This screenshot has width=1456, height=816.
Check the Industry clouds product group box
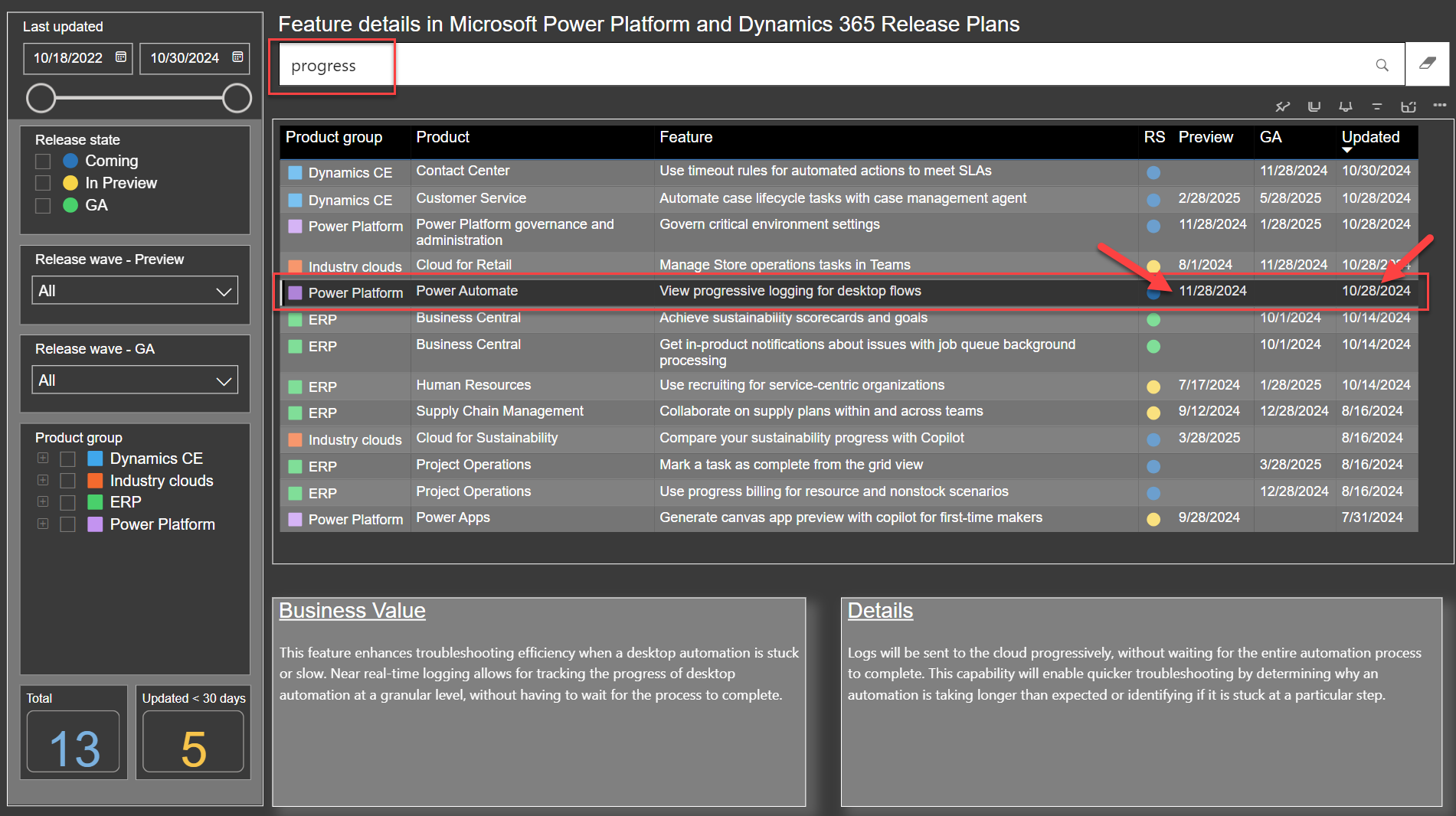tap(68, 481)
